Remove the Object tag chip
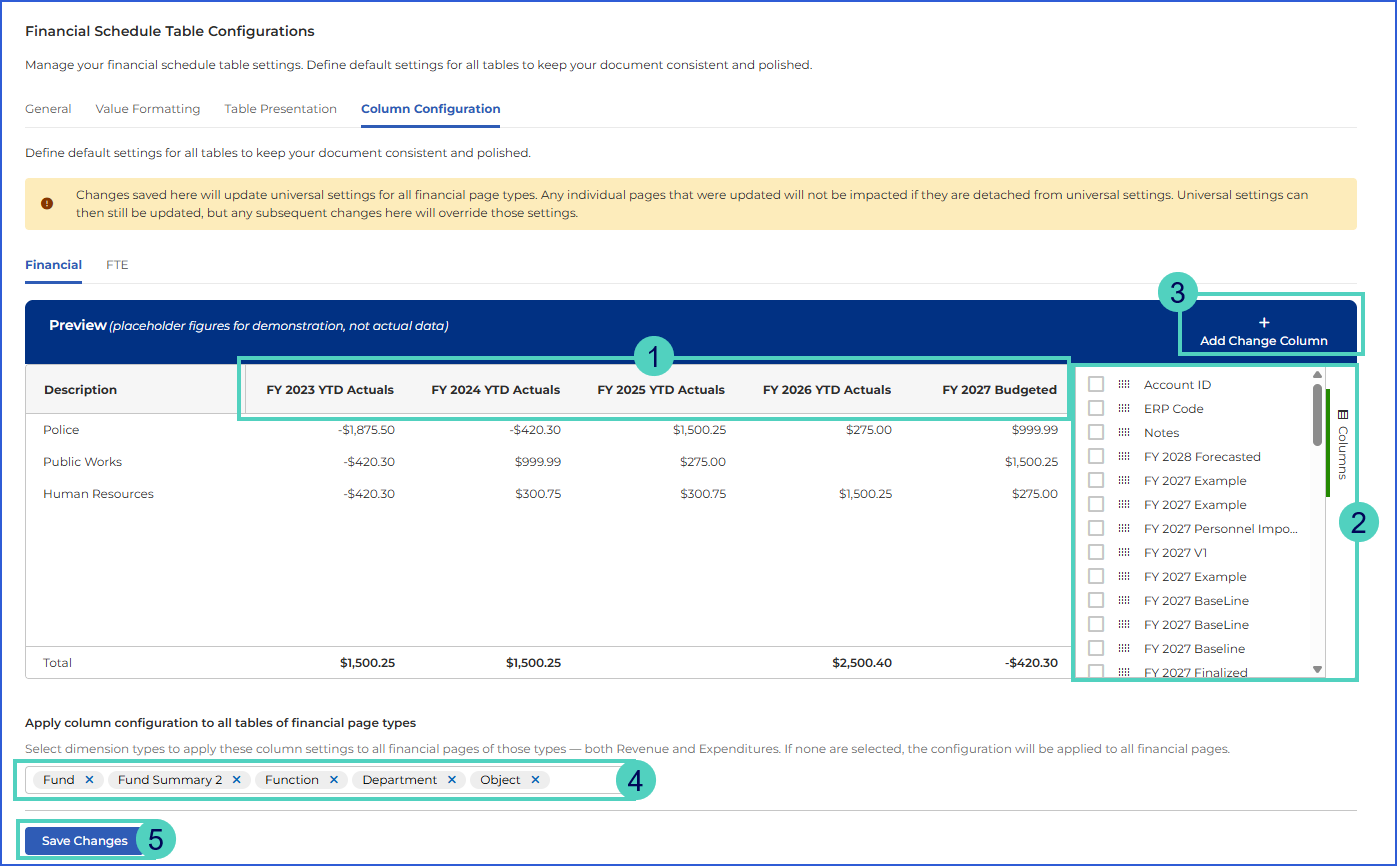1397x866 pixels. [535, 780]
